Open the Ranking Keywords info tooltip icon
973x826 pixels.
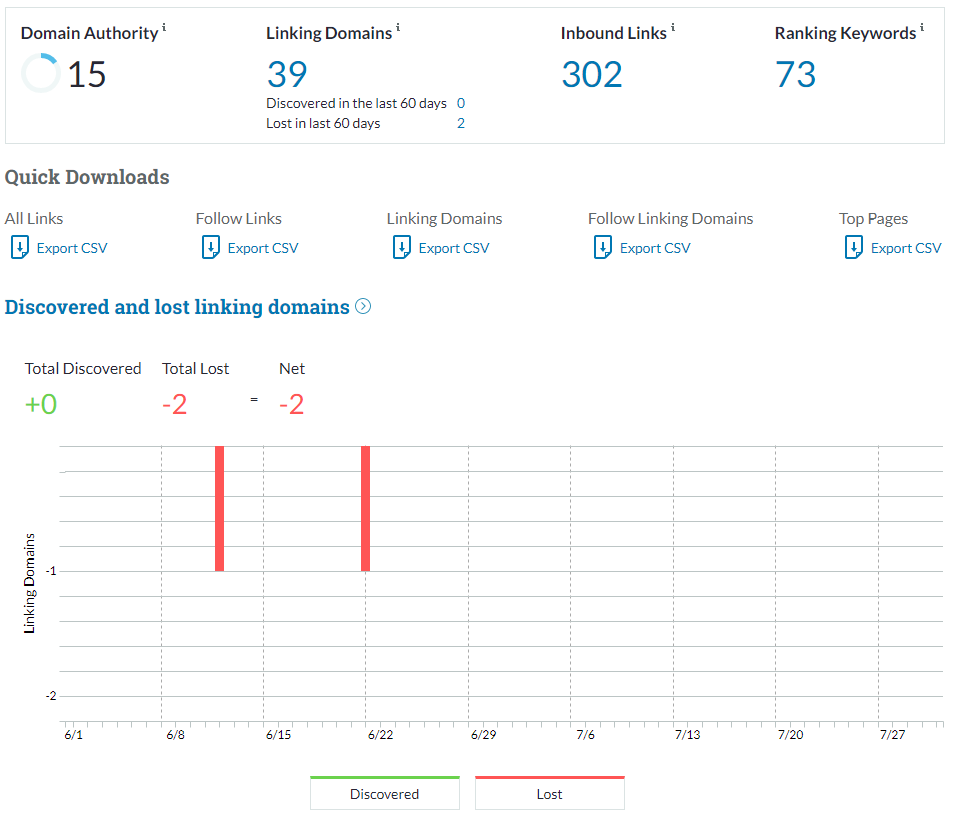point(922,28)
